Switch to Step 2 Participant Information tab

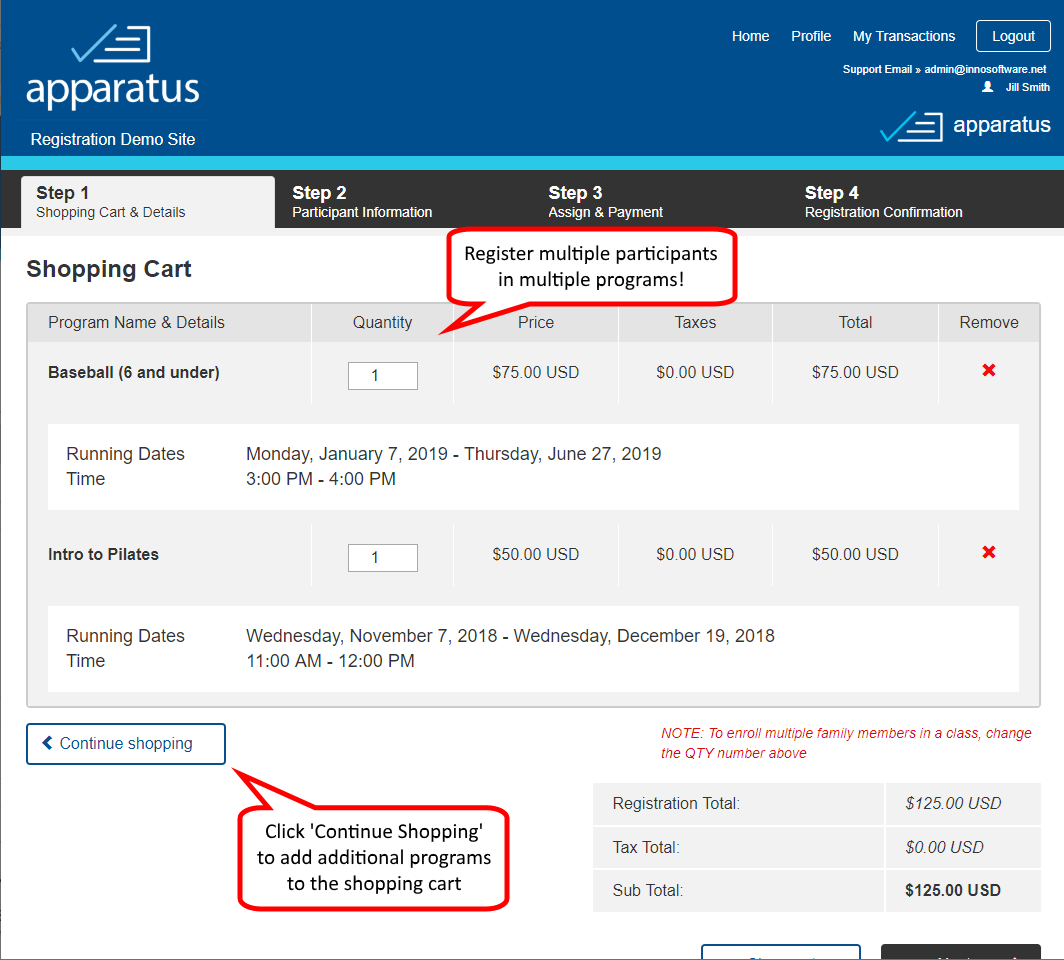[362, 202]
